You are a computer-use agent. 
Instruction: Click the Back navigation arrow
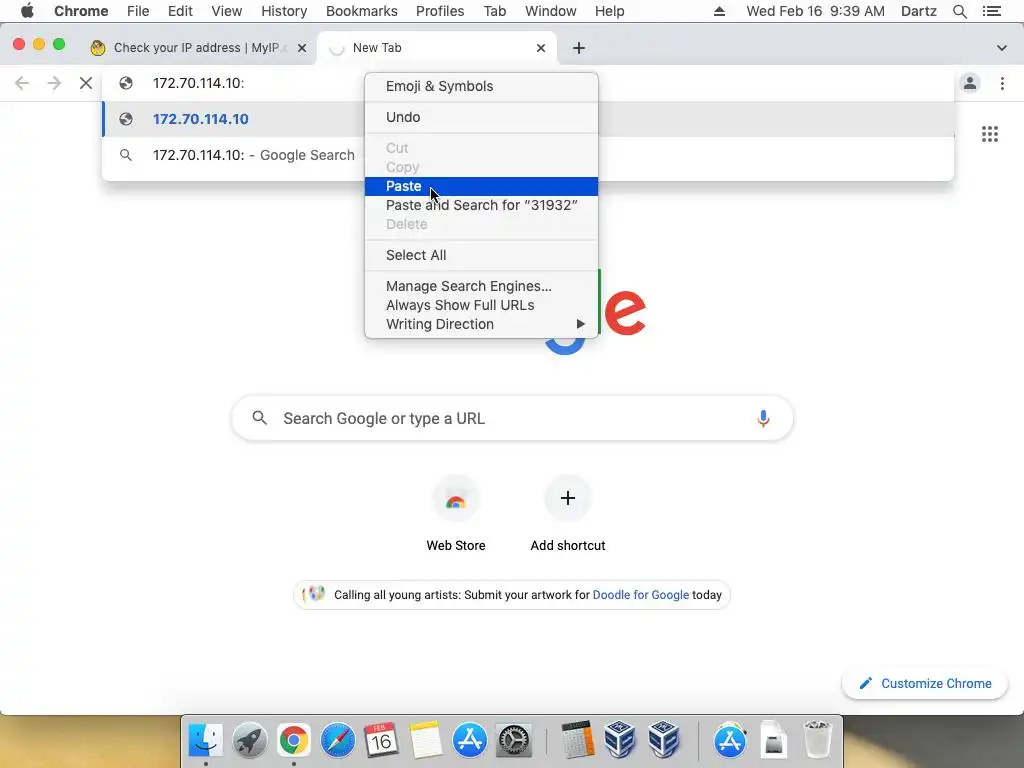(22, 83)
